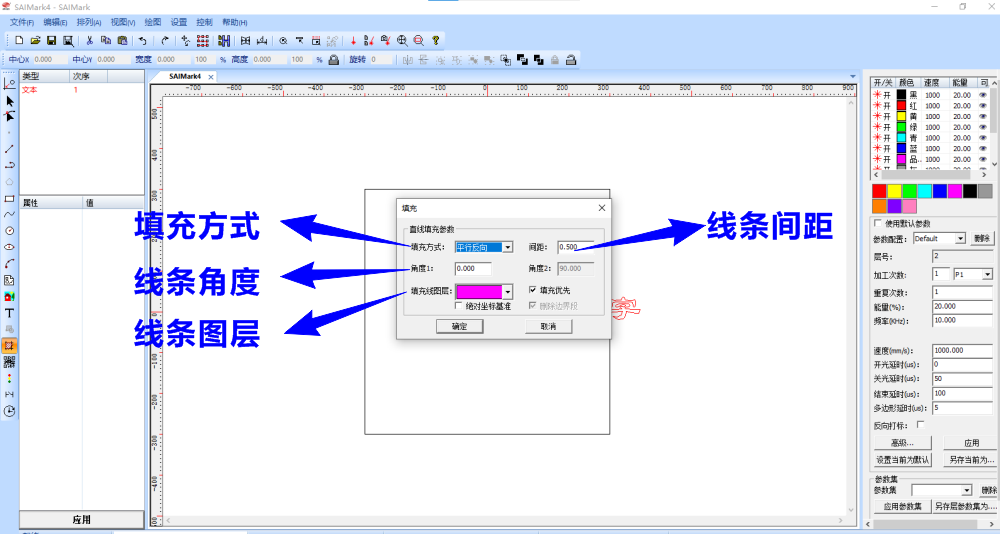Click the Open folder toolbar icon
Screen dimensions: 1000x534
(35, 41)
